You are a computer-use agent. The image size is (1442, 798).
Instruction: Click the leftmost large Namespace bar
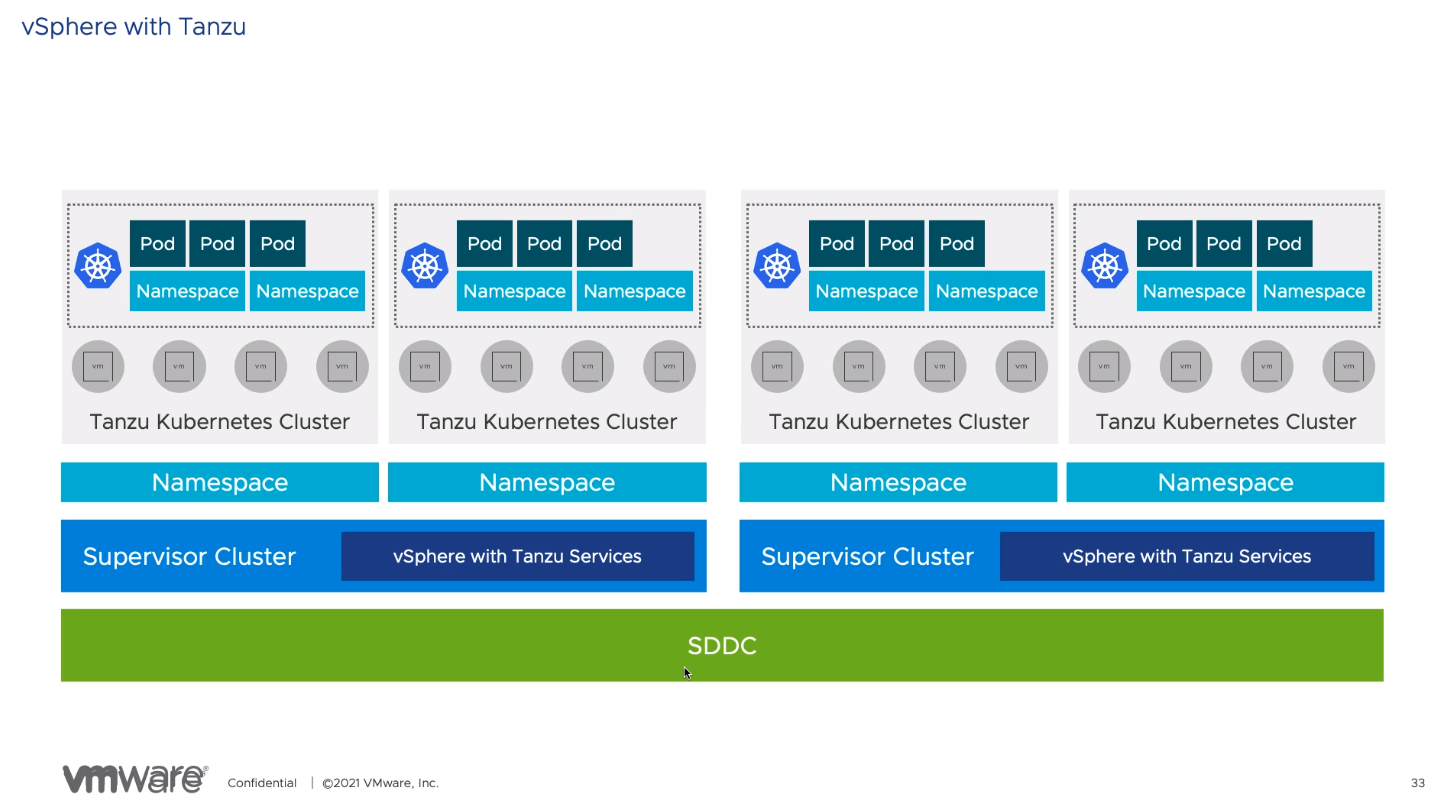pos(220,482)
